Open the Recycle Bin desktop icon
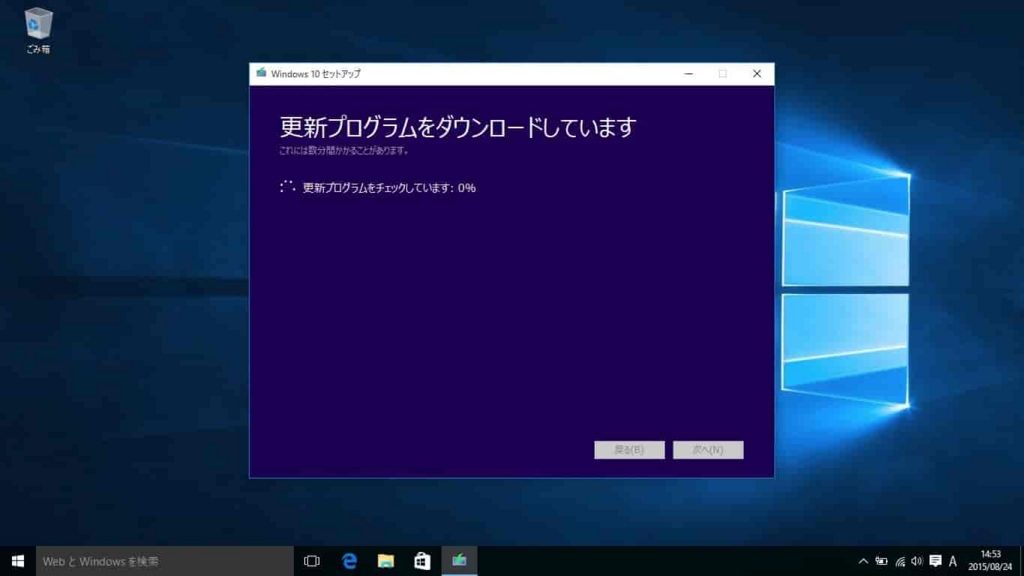Viewport: 1024px width, 576px height. click(38, 30)
